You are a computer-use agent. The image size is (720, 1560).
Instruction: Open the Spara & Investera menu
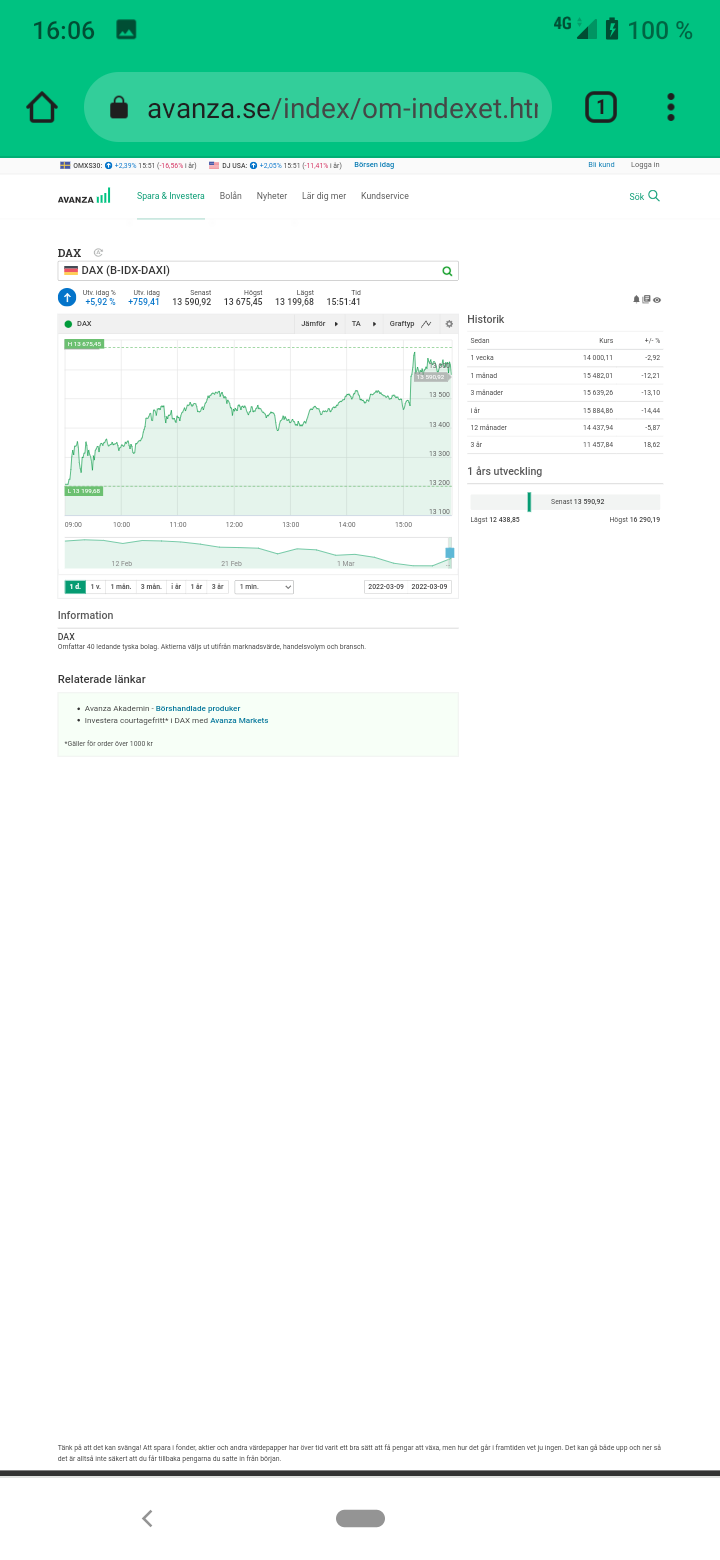point(170,196)
